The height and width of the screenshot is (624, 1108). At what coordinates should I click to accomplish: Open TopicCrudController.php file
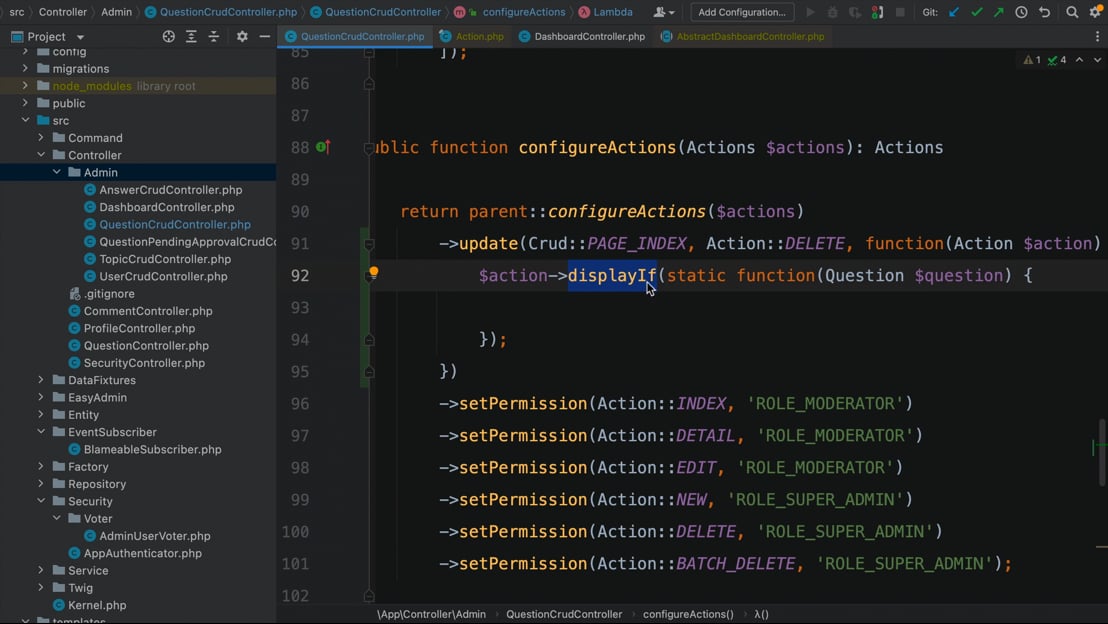pyautogui.click(x=165, y=259)
